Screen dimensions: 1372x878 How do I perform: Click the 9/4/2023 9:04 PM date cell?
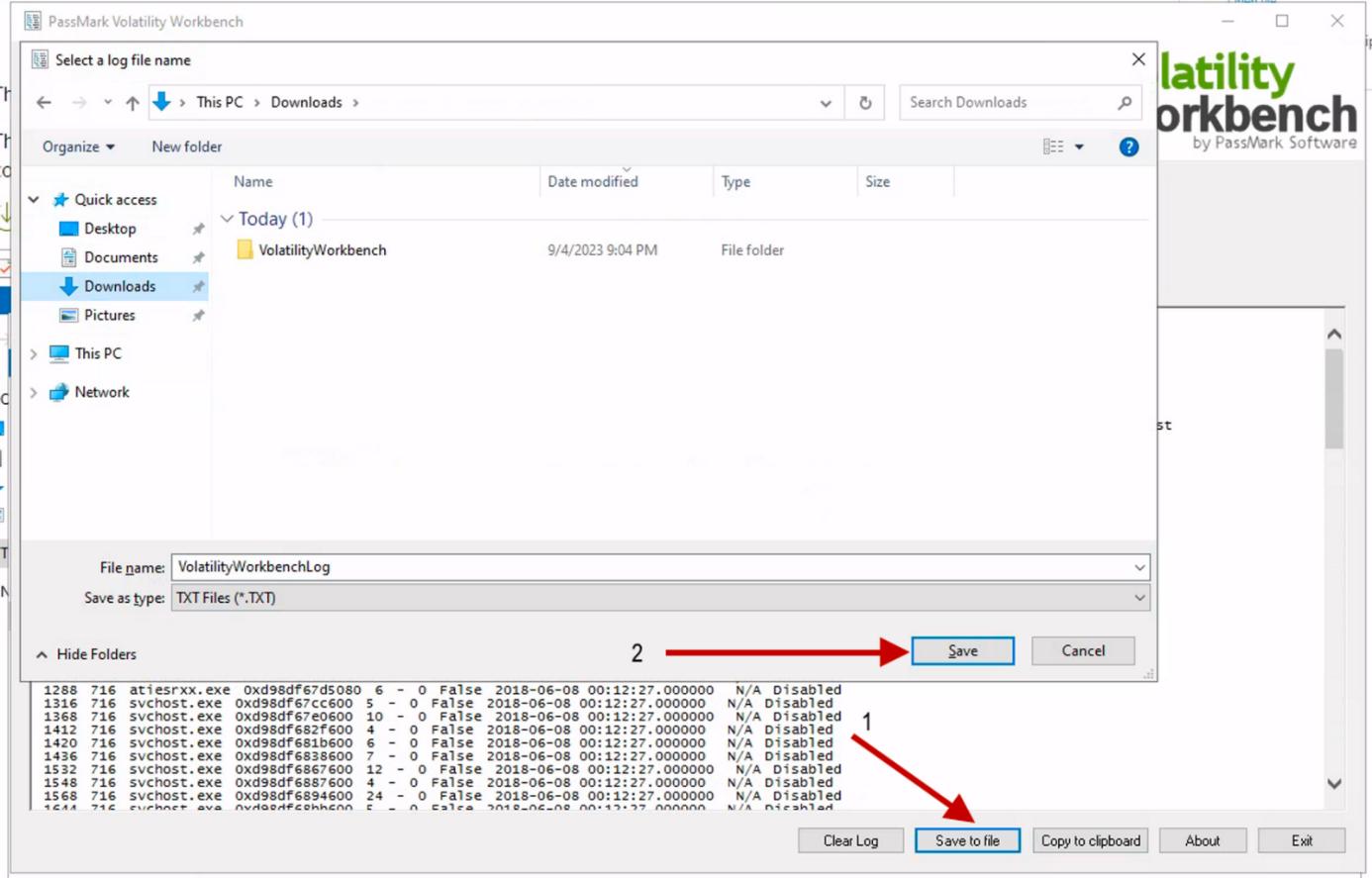[603, 250]
